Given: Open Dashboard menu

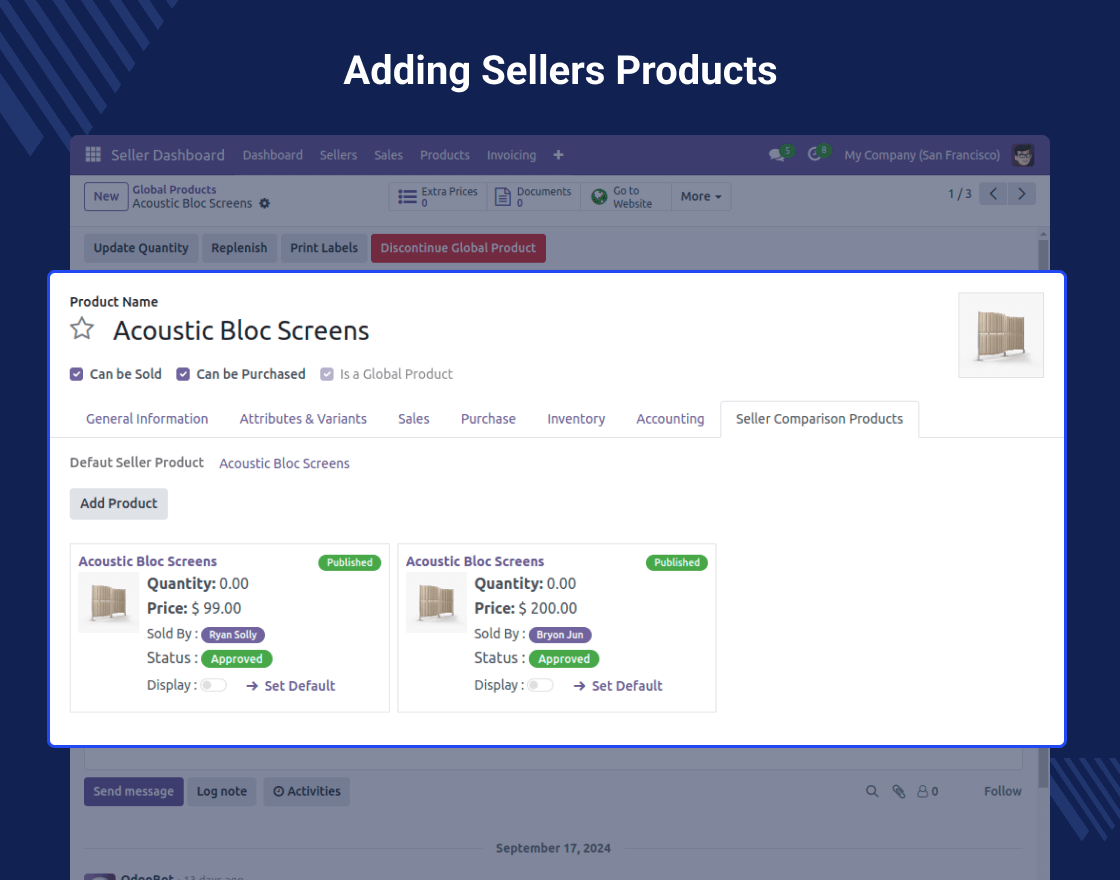Looking at the screenshot, I should coord(272,155).
